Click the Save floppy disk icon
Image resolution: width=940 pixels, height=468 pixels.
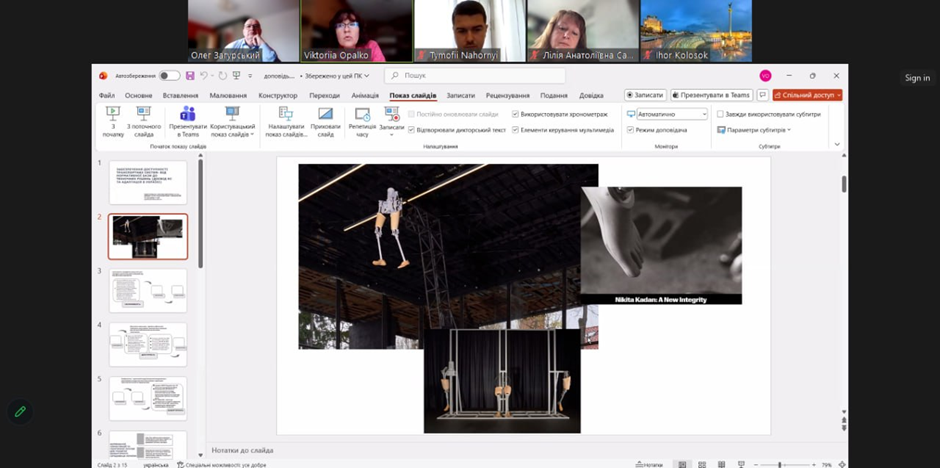coord(190,76)
